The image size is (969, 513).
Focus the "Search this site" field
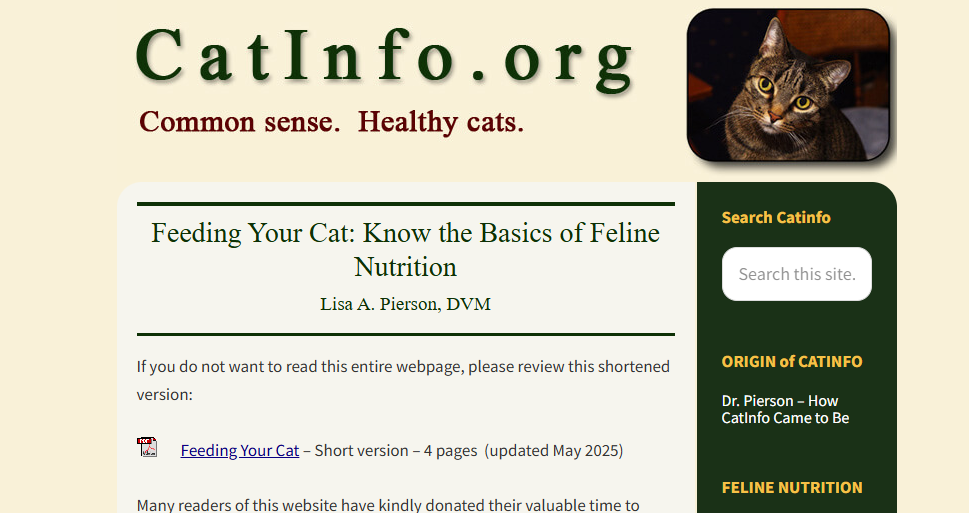797,274
